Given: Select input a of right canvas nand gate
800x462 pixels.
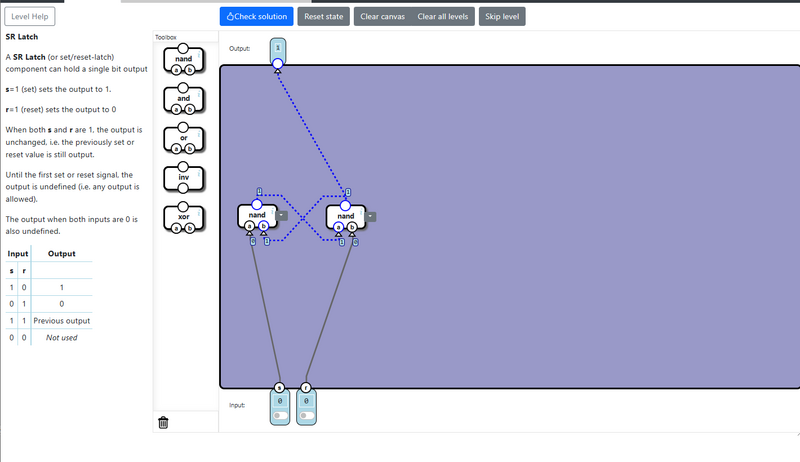Looking at the screenshot, I should (338, 227).
